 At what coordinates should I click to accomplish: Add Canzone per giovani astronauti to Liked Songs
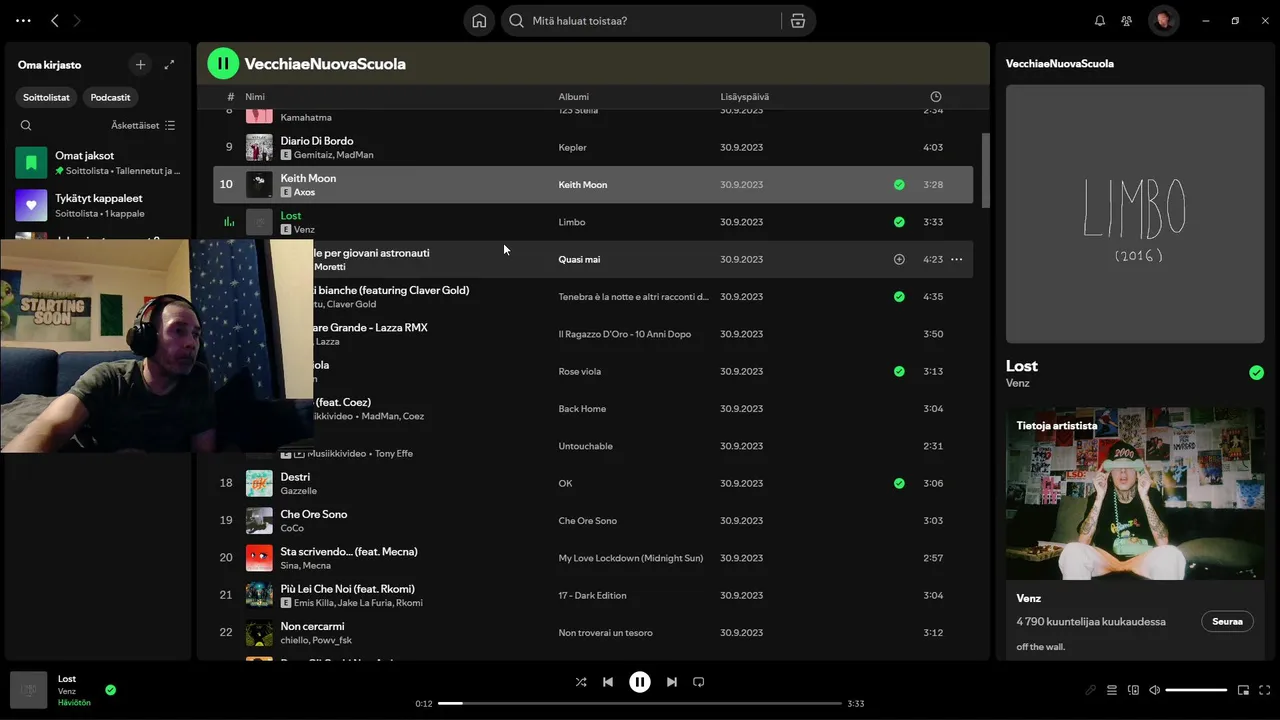click(x=899, y=259)
